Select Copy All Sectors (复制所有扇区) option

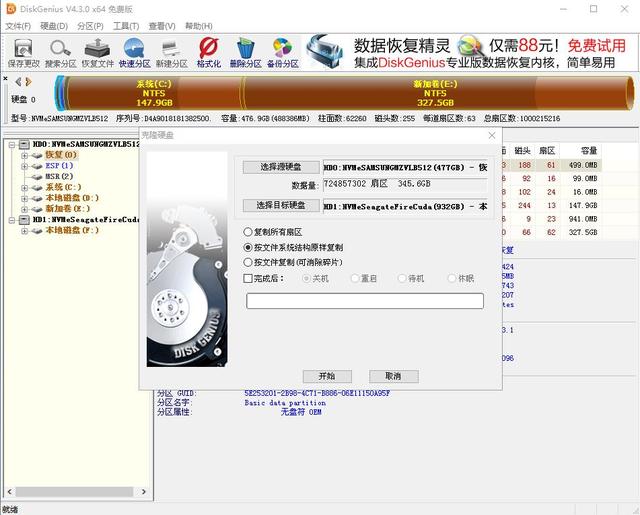click(x=273, y=232)
